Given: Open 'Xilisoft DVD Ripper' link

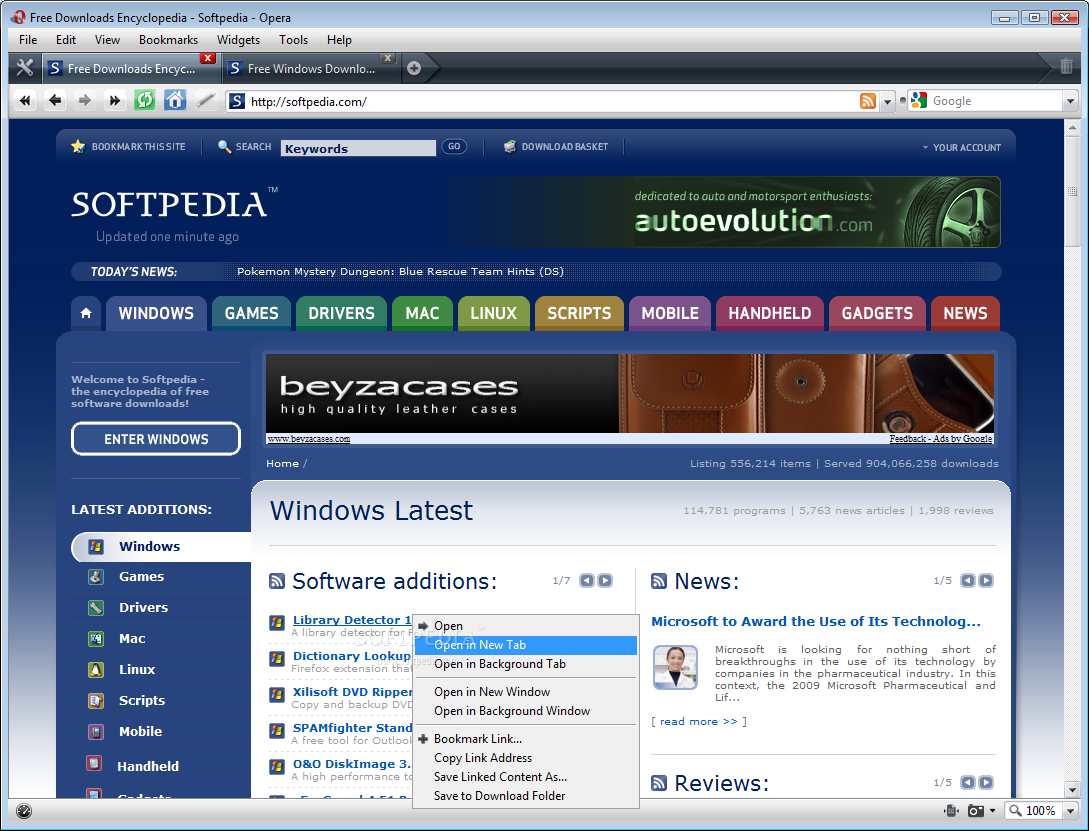Looking at the screenshot, I should click(x=352, y=691).
